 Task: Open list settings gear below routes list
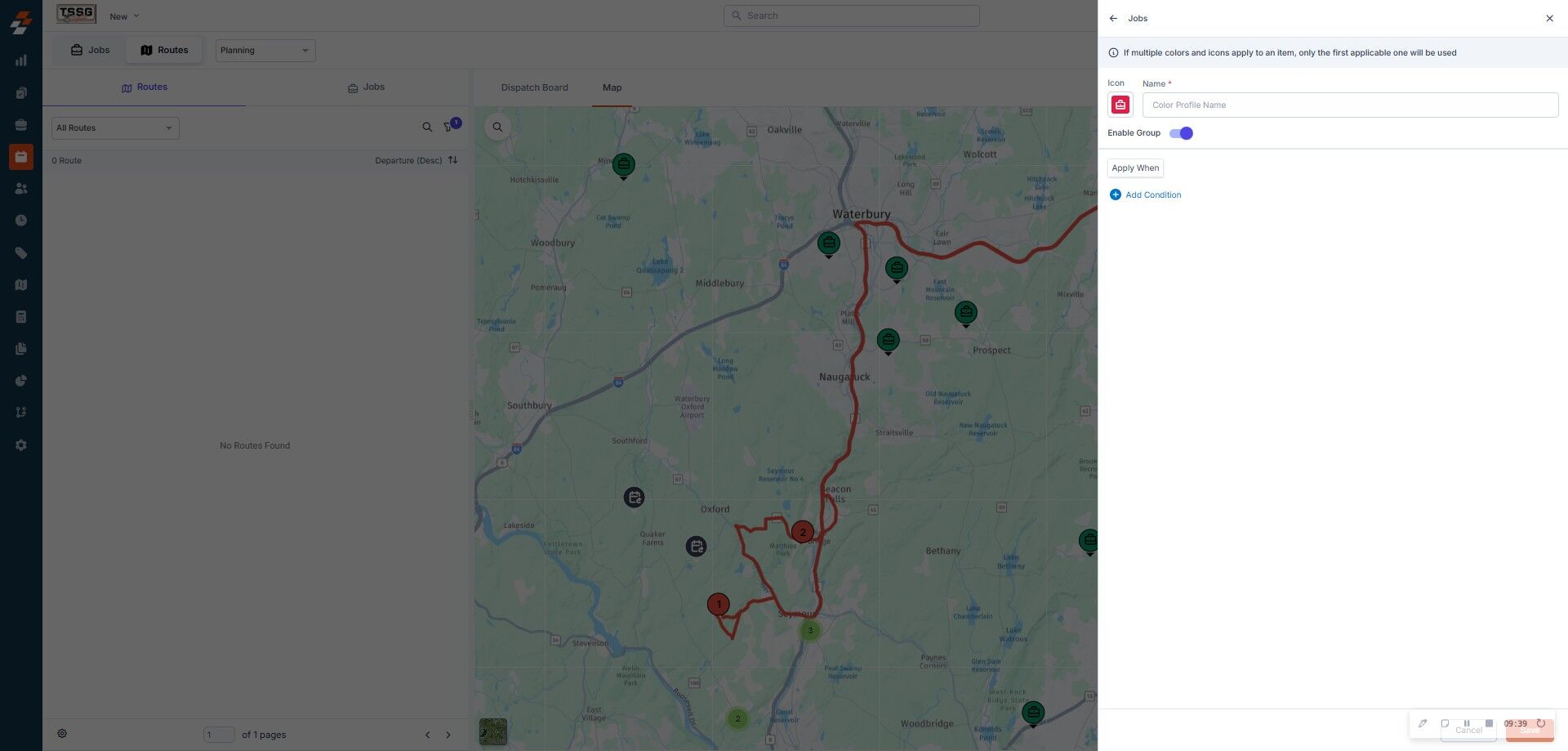click(x=62, y=734)
